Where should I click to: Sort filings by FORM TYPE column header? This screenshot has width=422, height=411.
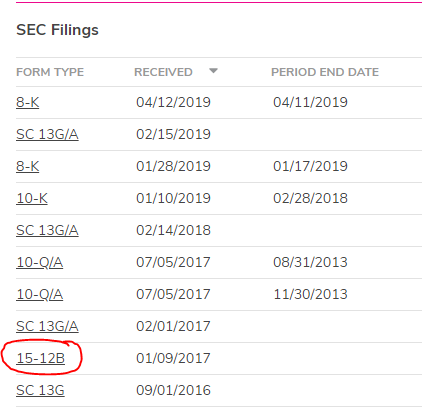click(50, 72)
